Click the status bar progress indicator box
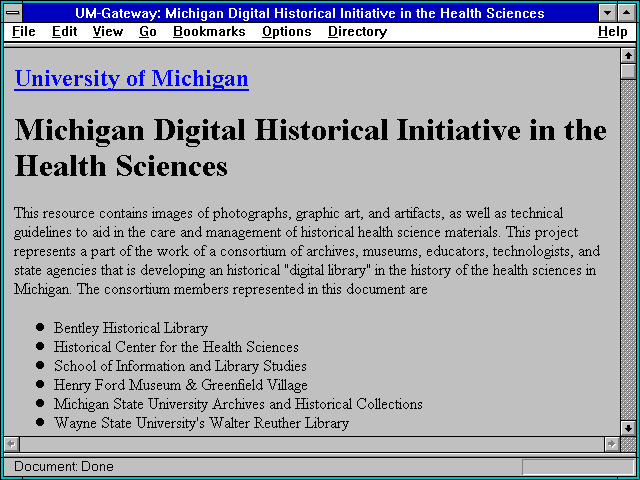The image size is (640, 480). coord(578,467)
